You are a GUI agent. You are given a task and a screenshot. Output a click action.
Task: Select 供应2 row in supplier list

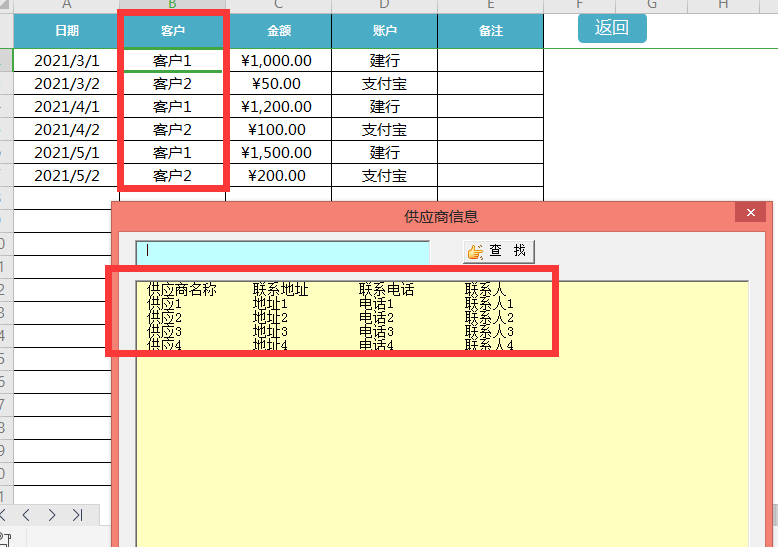pyautogui.click(x=442, y=317)
